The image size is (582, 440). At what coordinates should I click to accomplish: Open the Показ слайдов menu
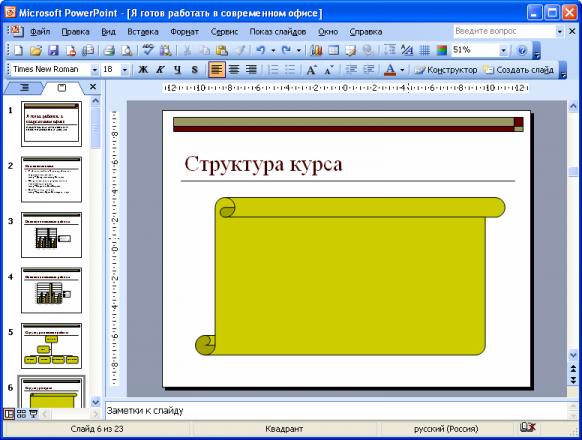coord(278,32)
